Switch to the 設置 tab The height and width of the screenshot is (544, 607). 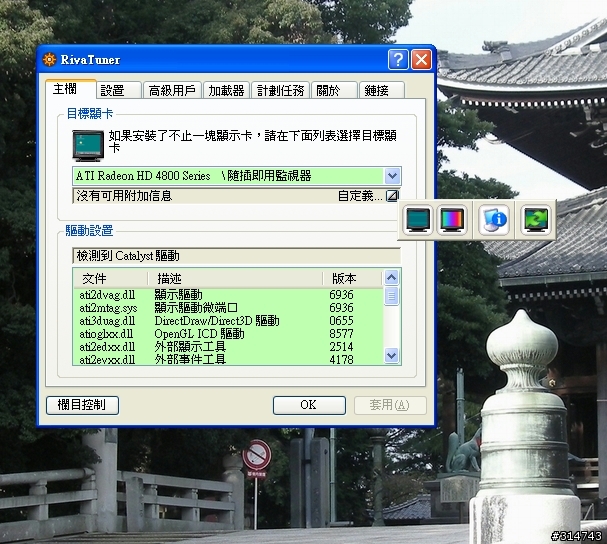coord(118,90)
